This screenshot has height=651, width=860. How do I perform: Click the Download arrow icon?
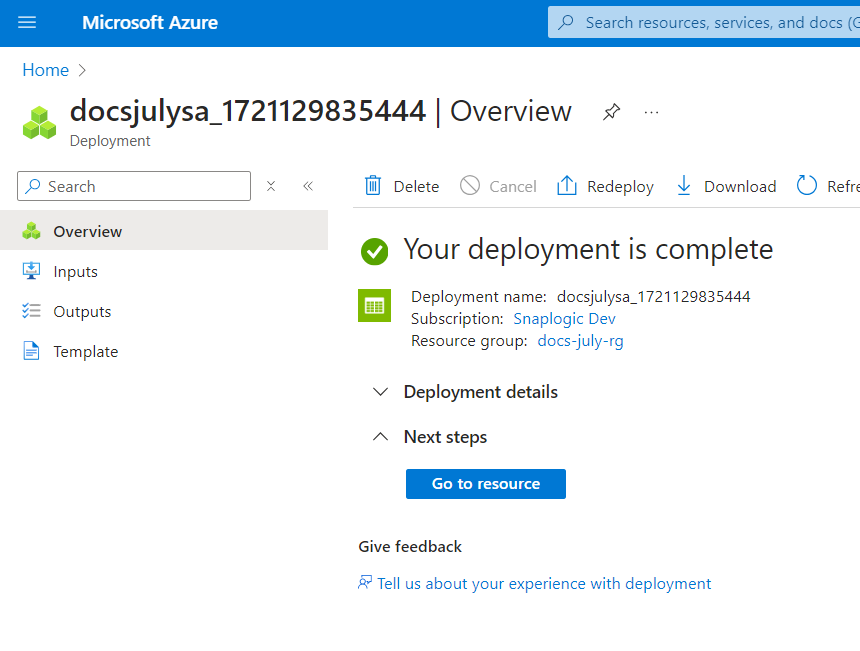684,186
